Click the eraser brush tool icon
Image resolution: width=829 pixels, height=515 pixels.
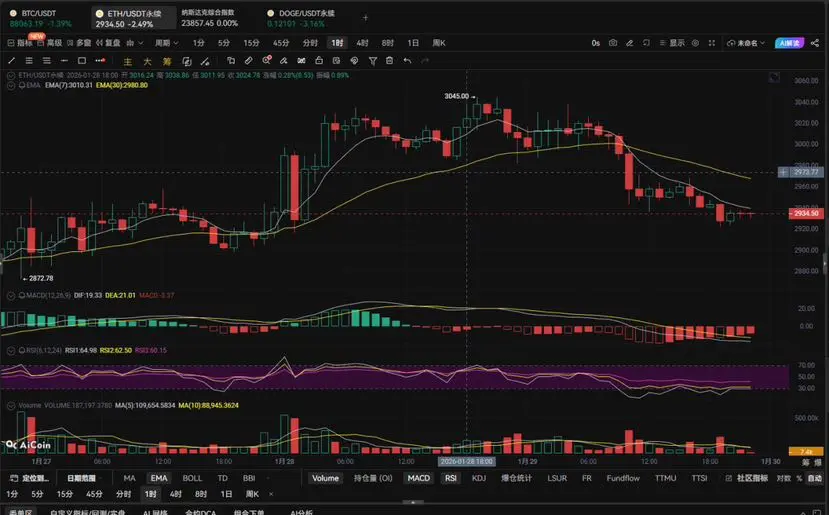click(x=284, y=61)
